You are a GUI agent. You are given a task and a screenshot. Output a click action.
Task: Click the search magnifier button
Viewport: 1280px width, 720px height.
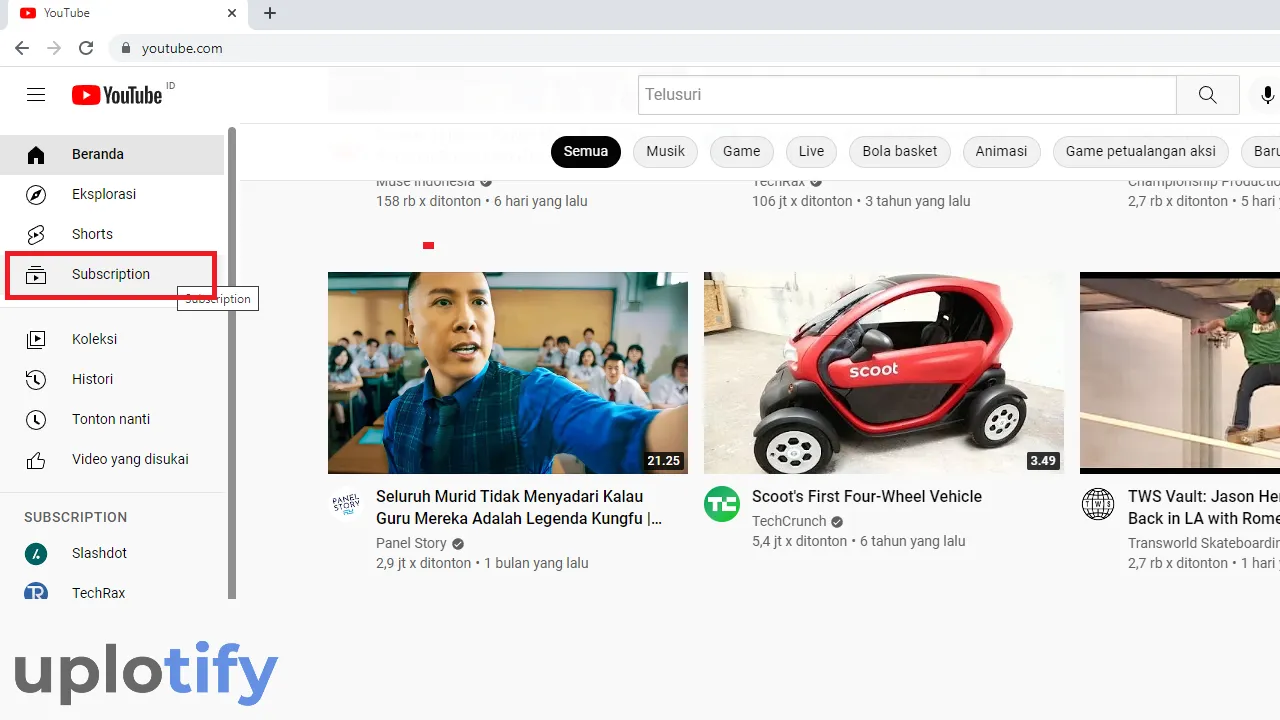1208,95
